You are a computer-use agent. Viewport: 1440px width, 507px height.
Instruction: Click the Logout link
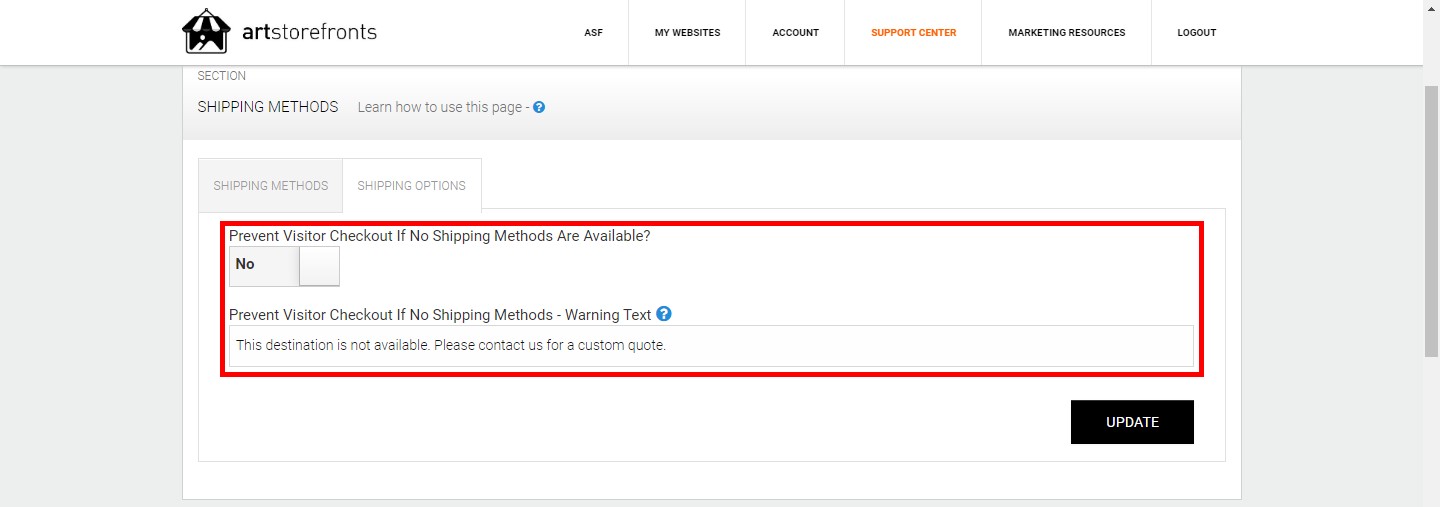(x=1196, y=33)
